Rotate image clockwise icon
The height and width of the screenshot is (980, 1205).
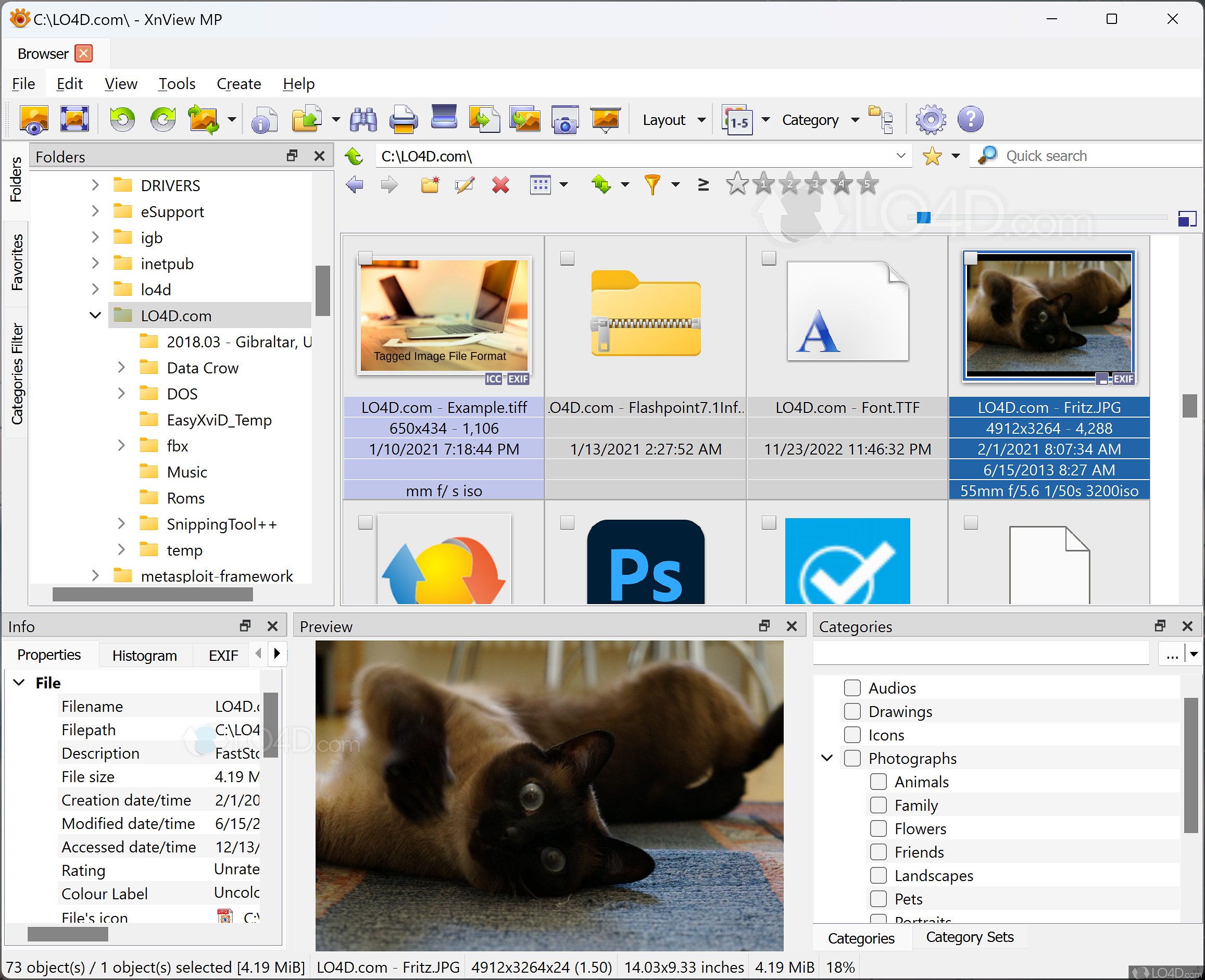click(x=163, y=120)
